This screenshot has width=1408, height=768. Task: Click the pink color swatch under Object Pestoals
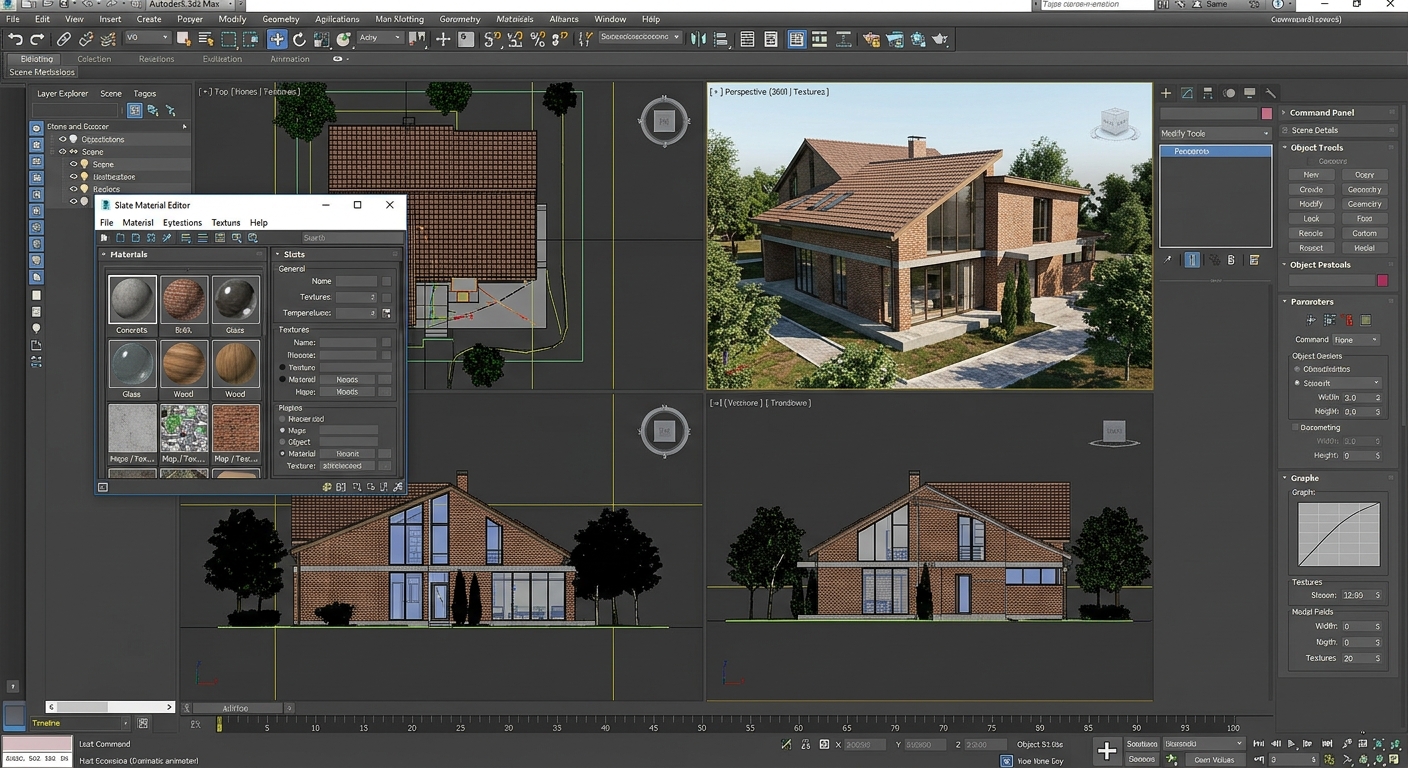point(1382,281)
